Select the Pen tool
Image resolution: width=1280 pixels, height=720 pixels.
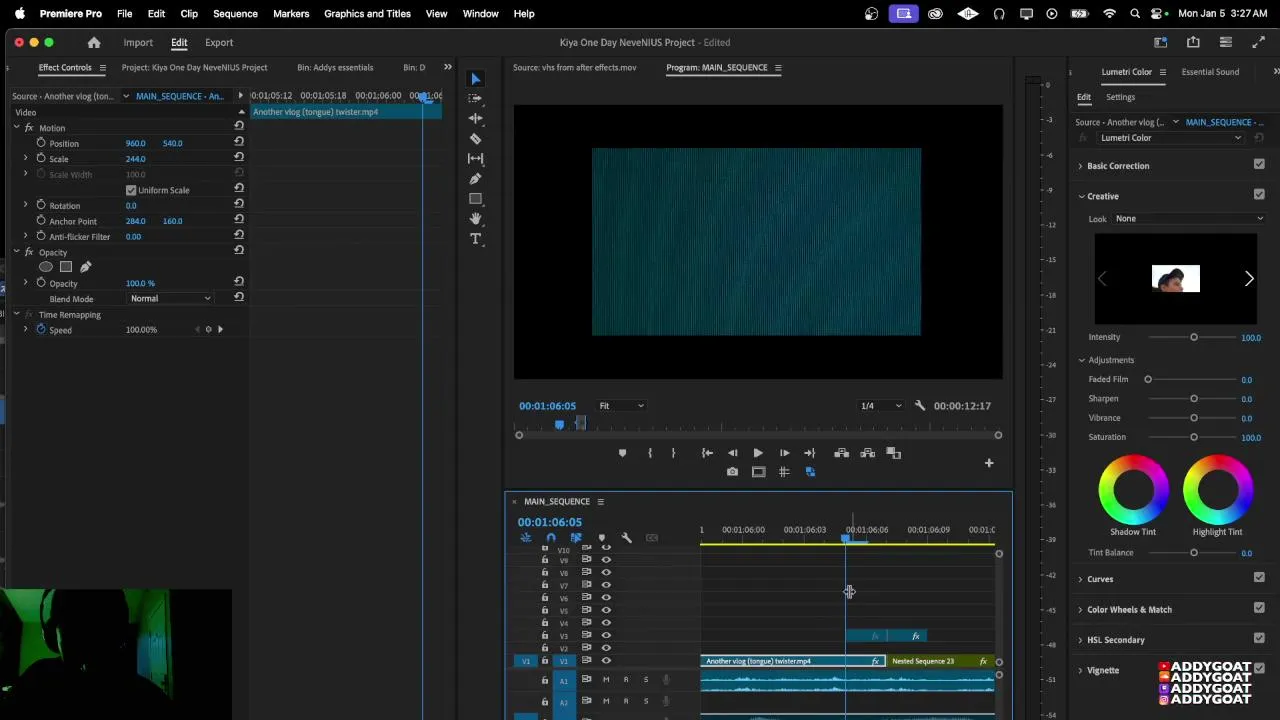click(x=476, y=179)
